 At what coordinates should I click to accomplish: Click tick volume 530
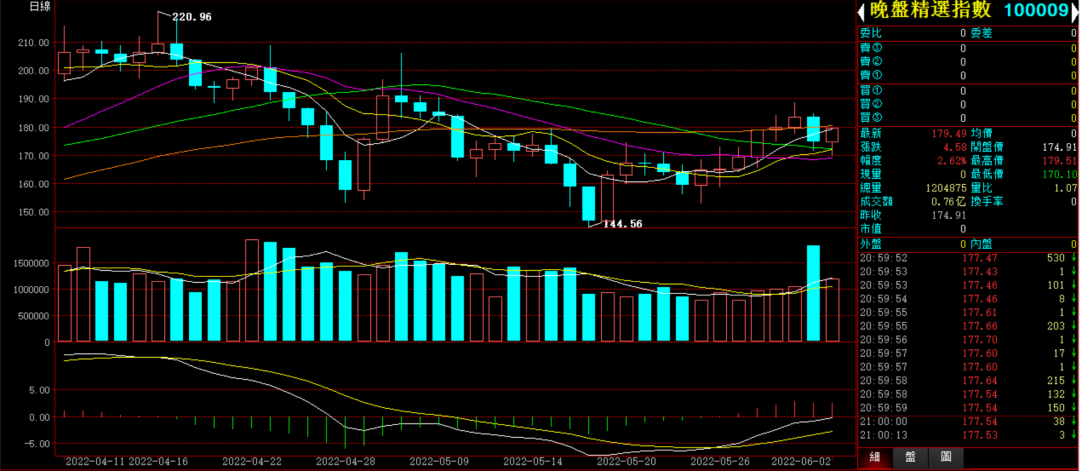(1056, 258)
